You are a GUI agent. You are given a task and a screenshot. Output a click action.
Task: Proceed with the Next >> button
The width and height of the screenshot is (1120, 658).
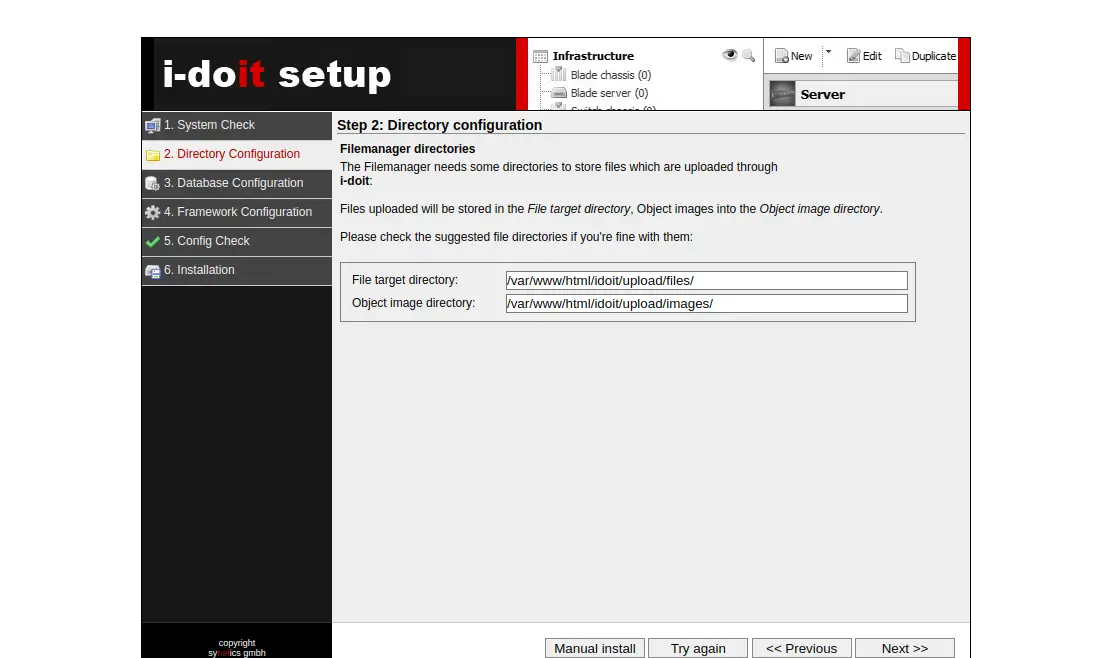(x=905, y=648)
